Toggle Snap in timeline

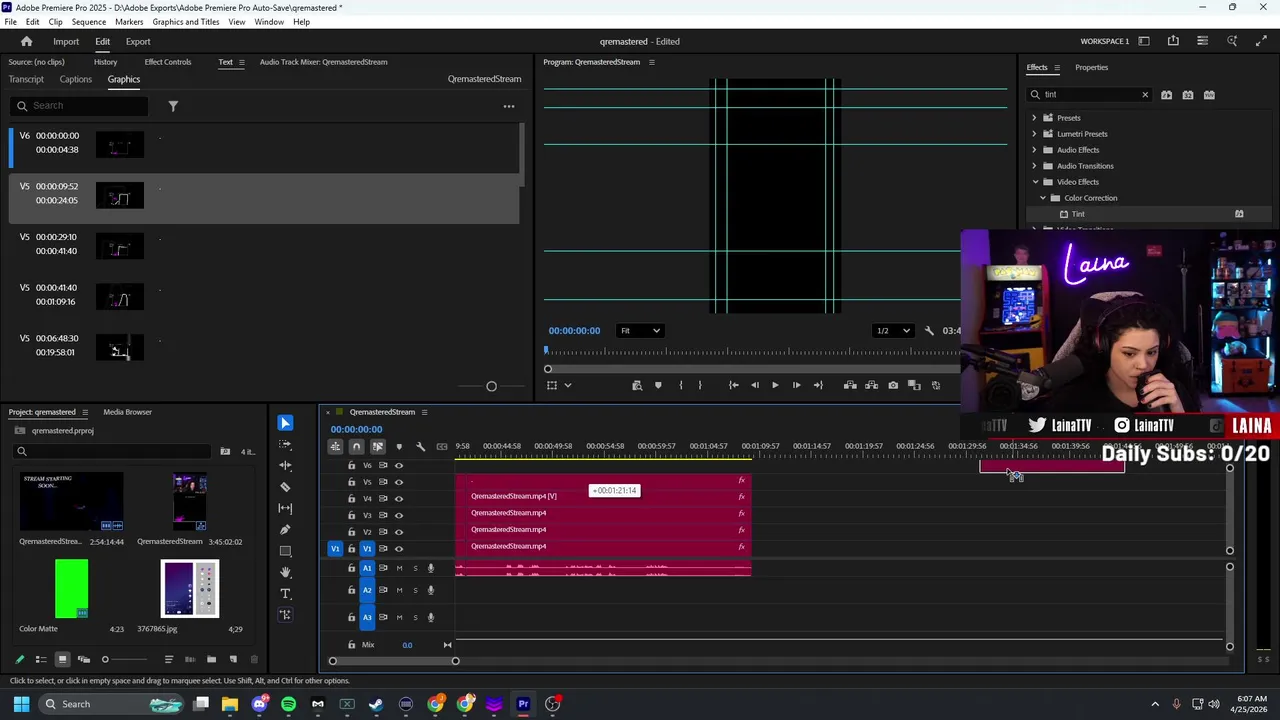(356, 446)
